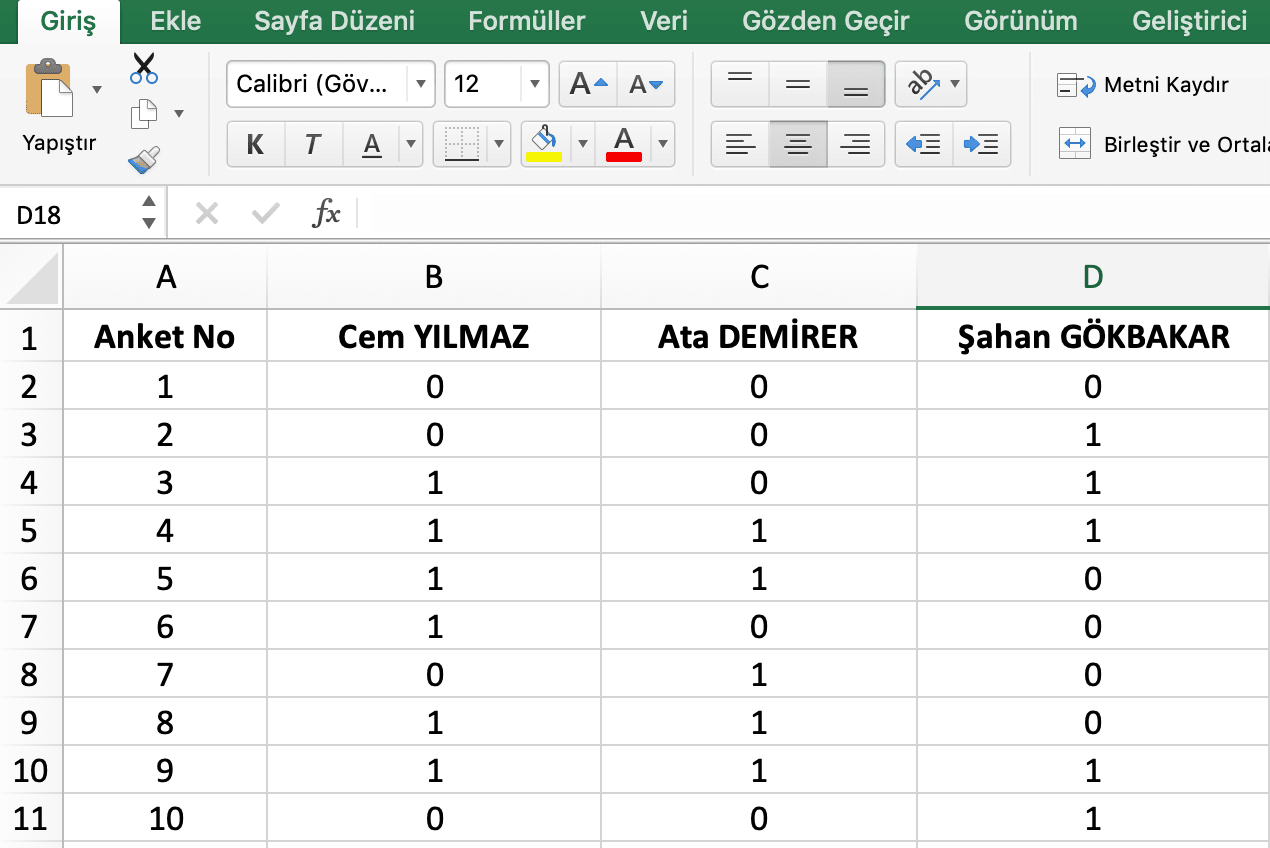The height and width of the screenshot is (848, 1270).
Task: Click the Ata DEMİRER header cell
Action: pyautogui.click(x=759, y=337)
